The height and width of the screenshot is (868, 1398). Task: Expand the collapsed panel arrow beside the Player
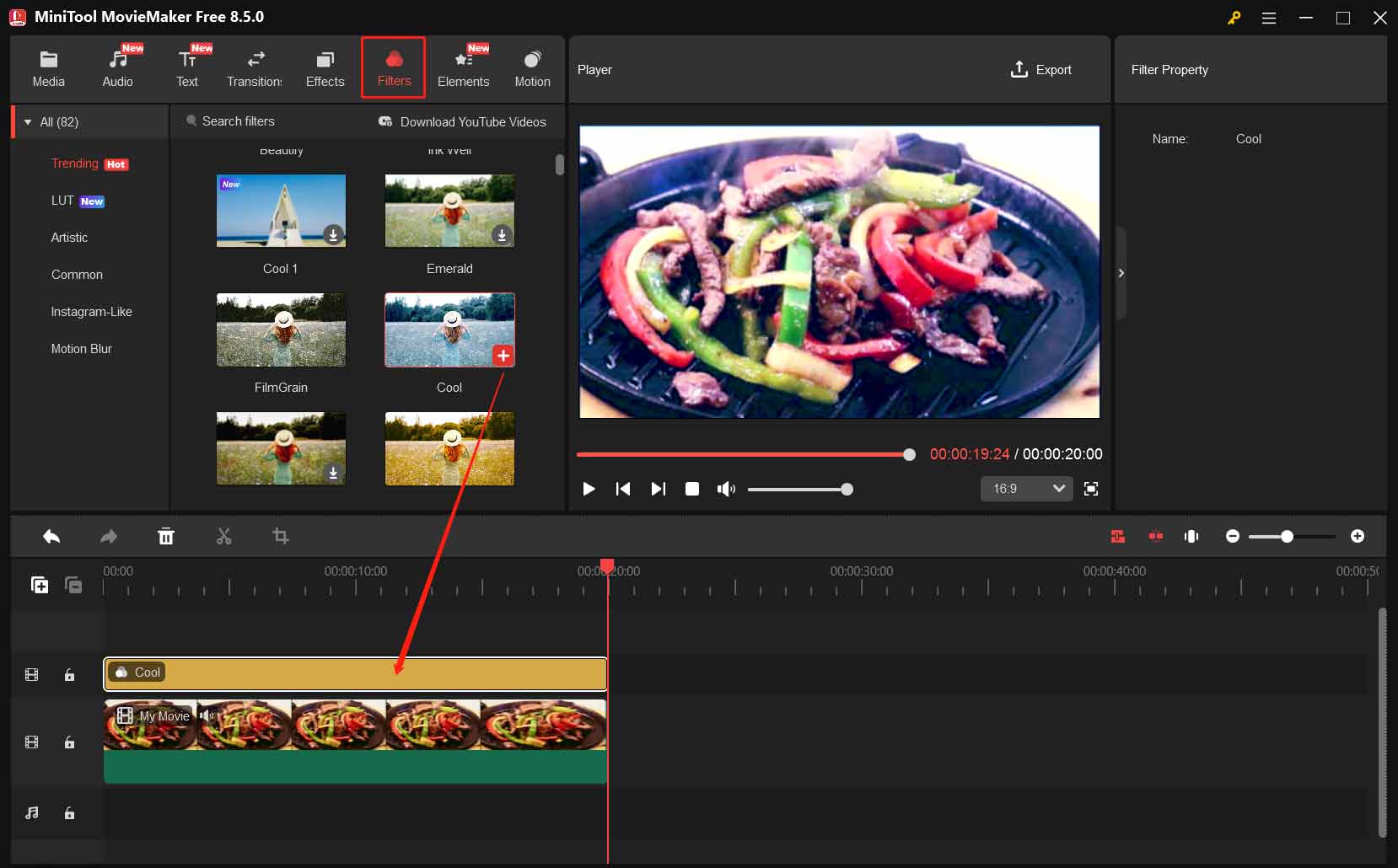pos(1121,273)
